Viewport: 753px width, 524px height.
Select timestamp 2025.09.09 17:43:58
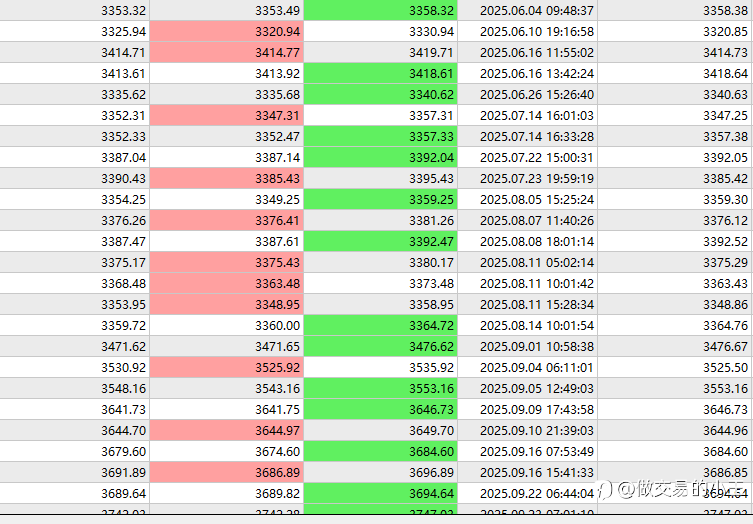coord(537,409)
